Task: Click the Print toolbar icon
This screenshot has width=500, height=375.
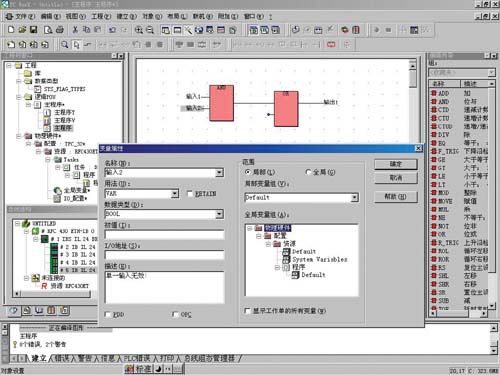Action: coord(60,30)
